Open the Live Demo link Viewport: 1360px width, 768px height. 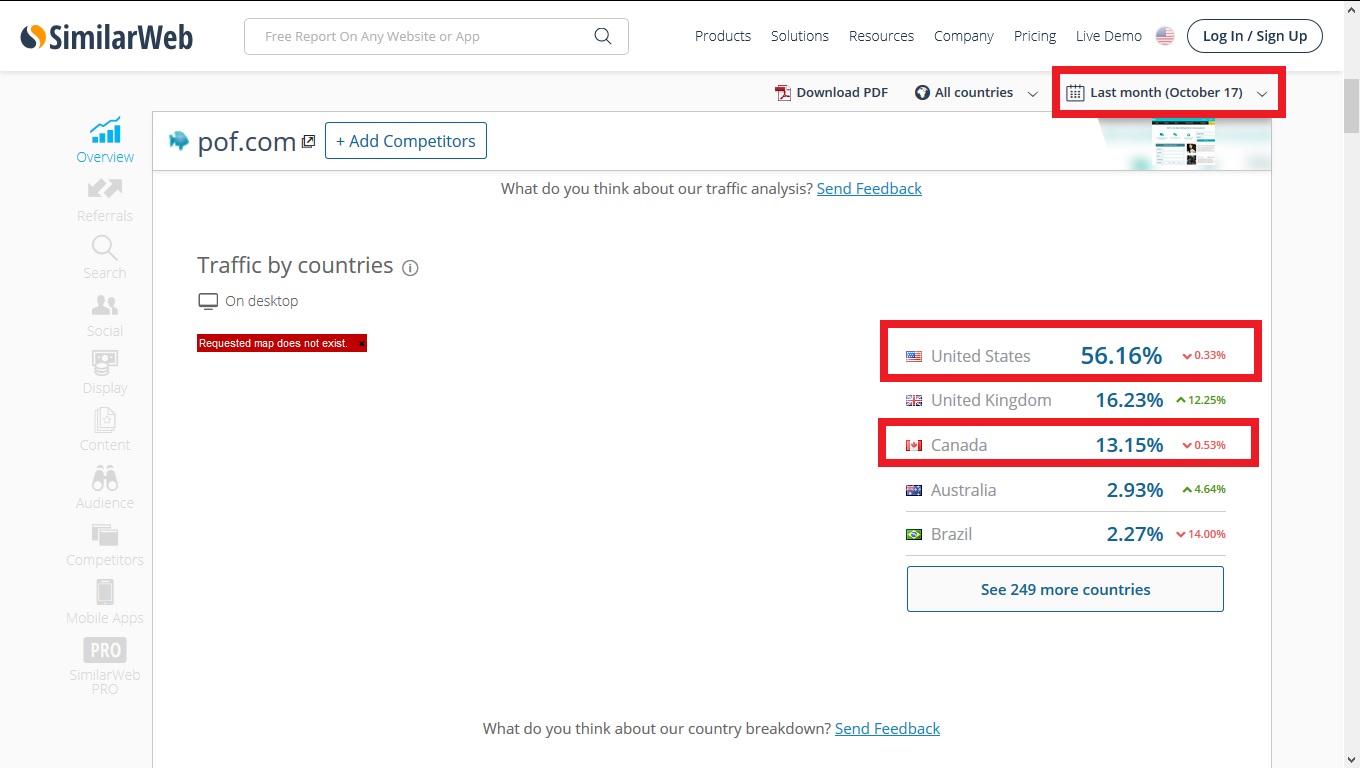click(x=1109, y=36)
